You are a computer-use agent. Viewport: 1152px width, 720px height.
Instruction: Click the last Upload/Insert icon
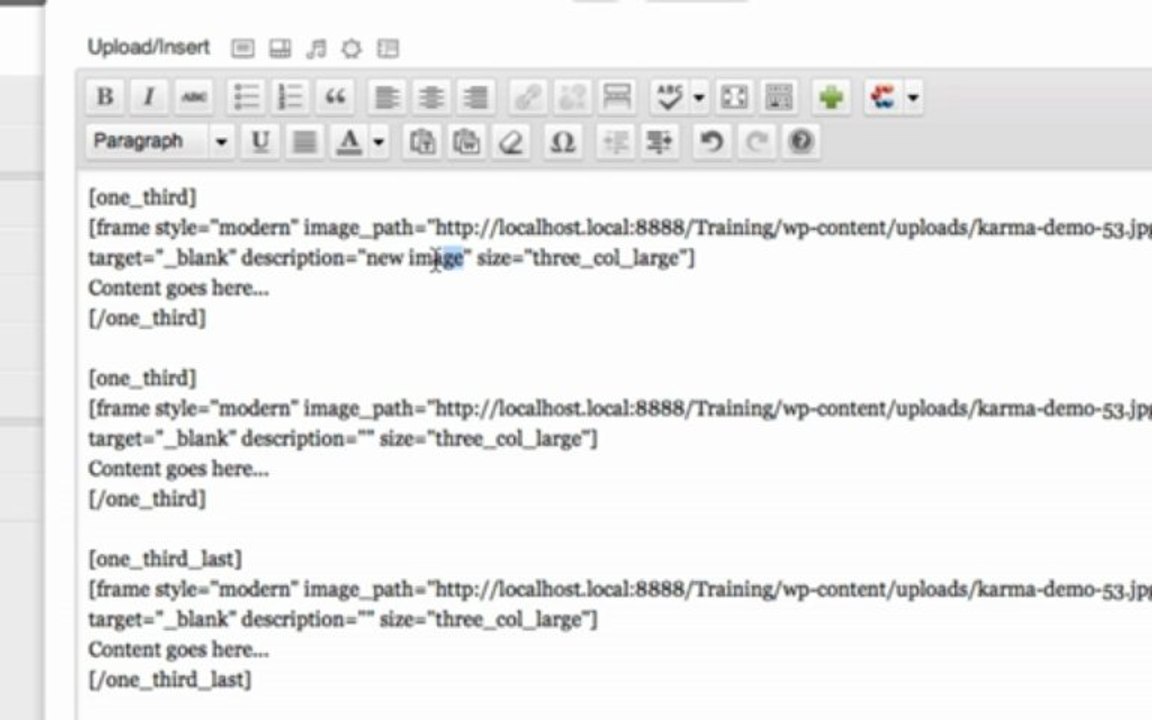(x=387, y=48)
